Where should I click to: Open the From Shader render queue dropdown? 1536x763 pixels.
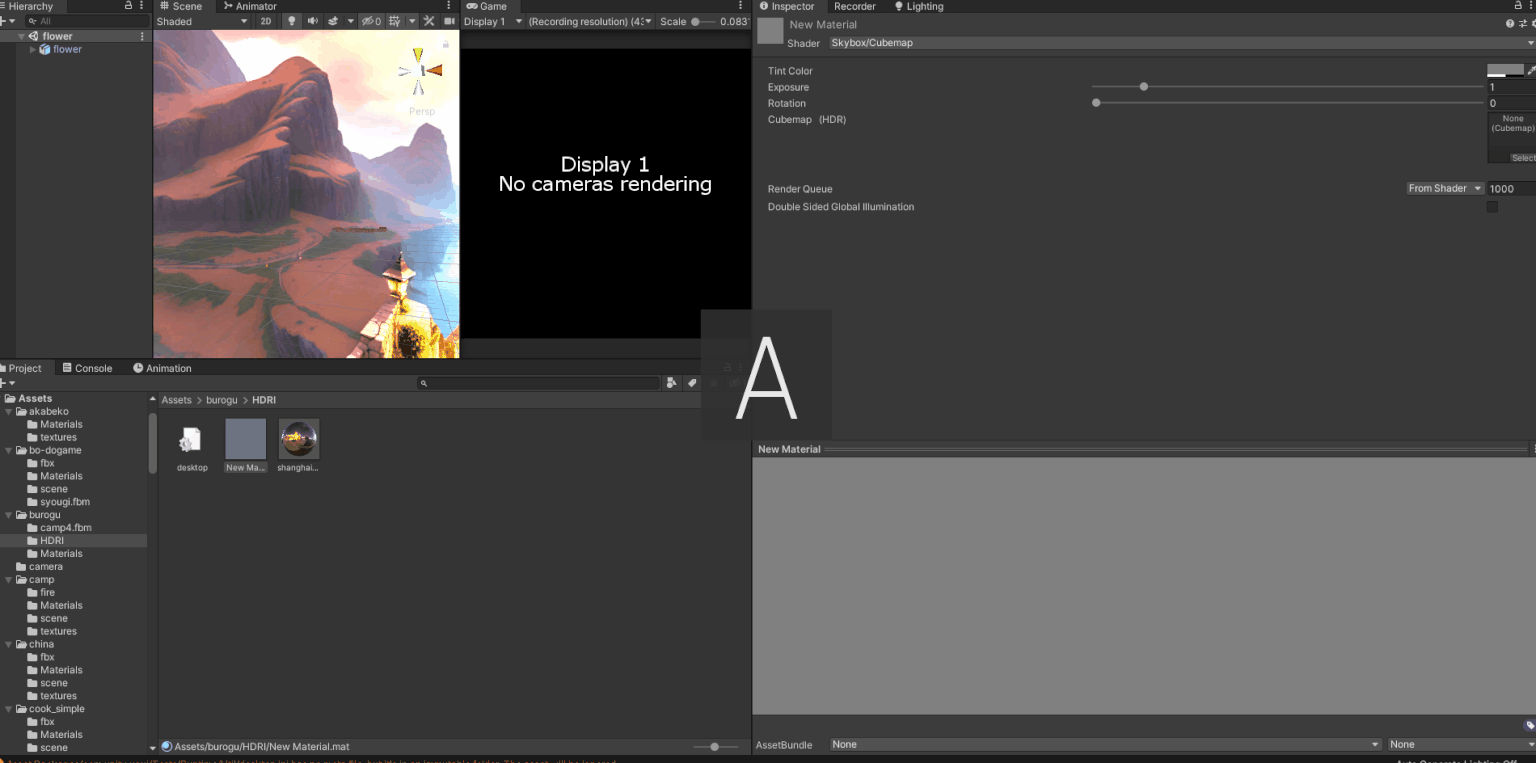pyautogui.click(x=1444, y=188)
